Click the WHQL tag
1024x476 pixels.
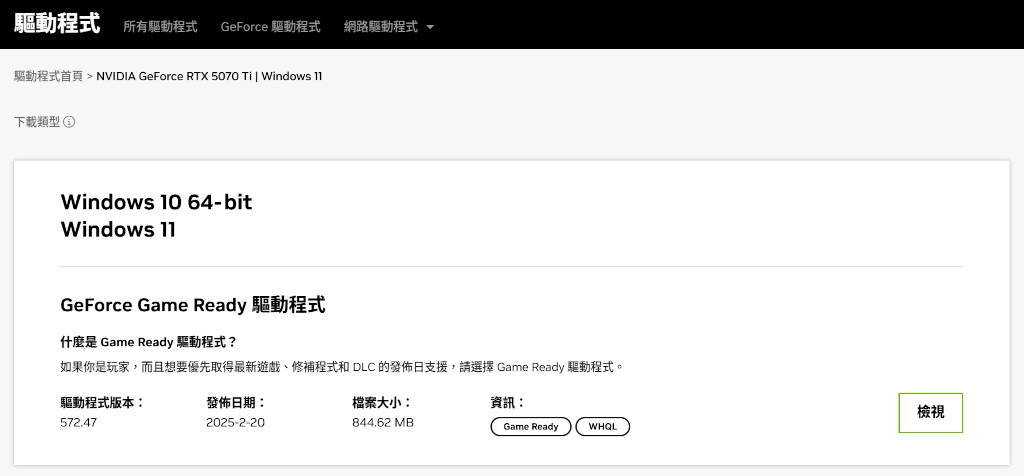[x=603, y=426]
